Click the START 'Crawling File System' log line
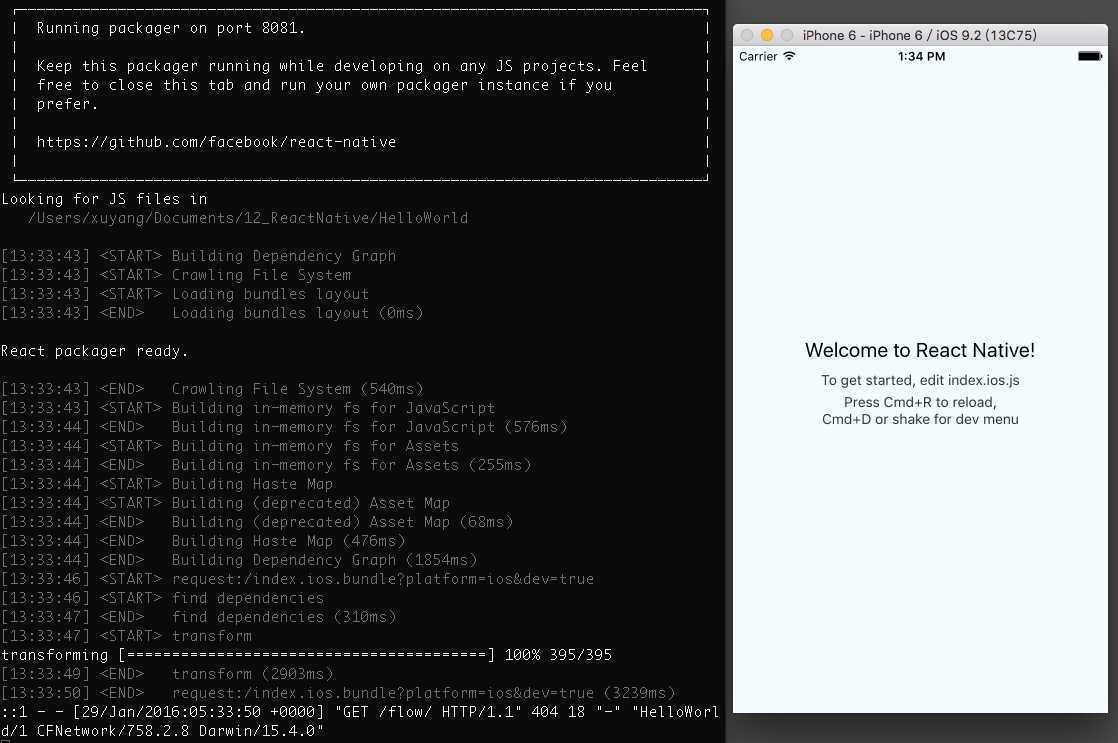The image size is (1118, 743). [176, 275]
